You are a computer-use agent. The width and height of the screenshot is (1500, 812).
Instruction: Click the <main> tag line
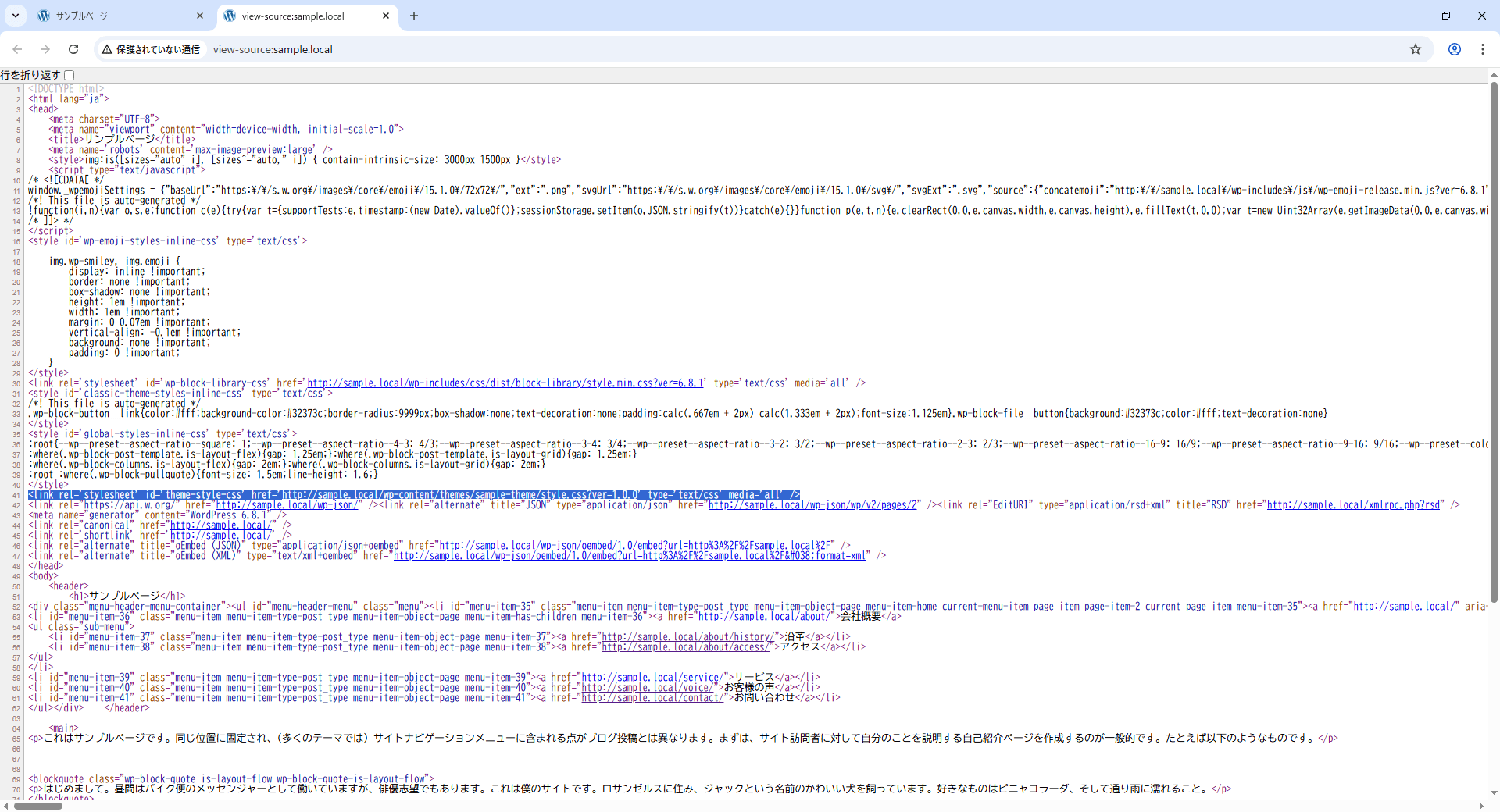63,728
